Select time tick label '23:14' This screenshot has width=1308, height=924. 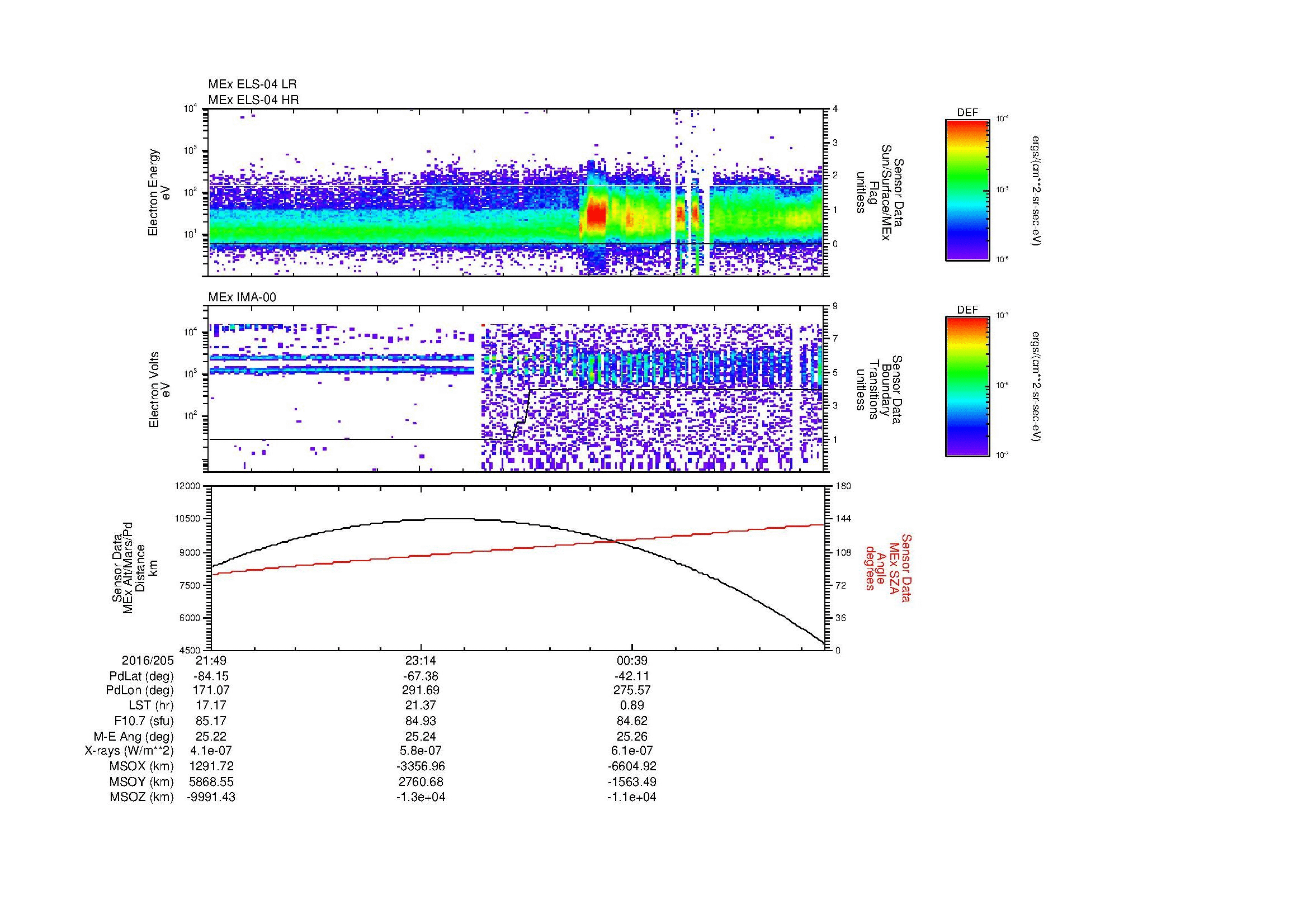coord(421,660)
